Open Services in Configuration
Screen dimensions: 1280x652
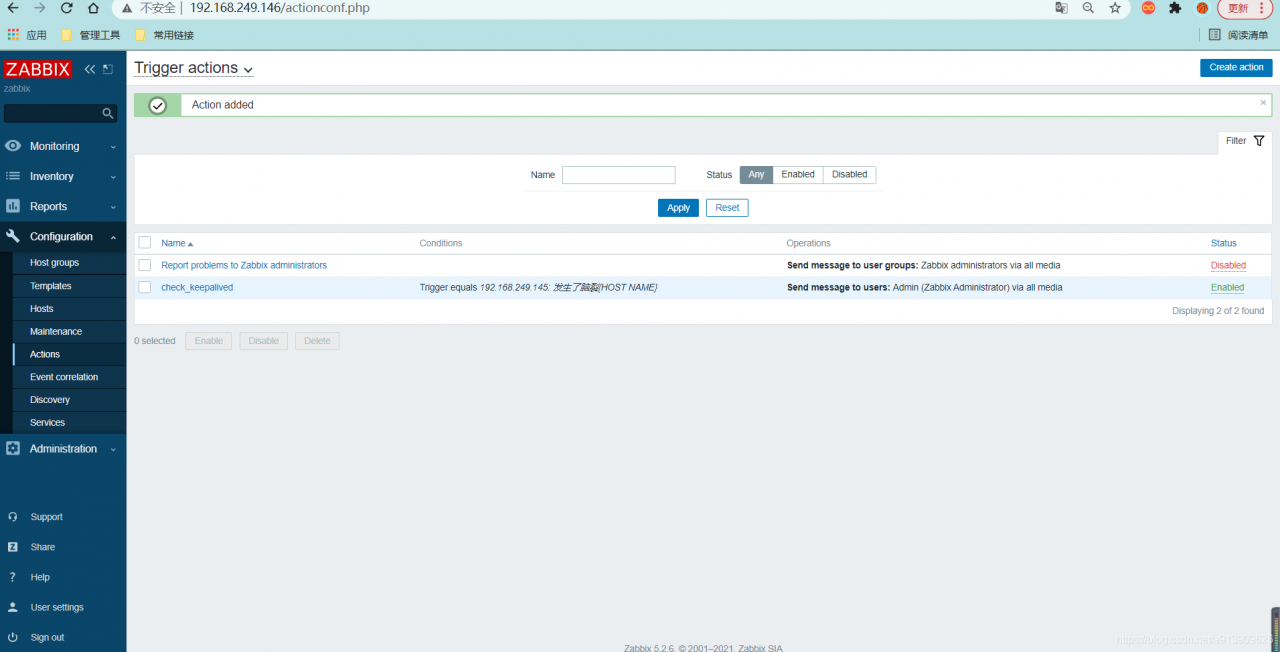tap(47, 423)
